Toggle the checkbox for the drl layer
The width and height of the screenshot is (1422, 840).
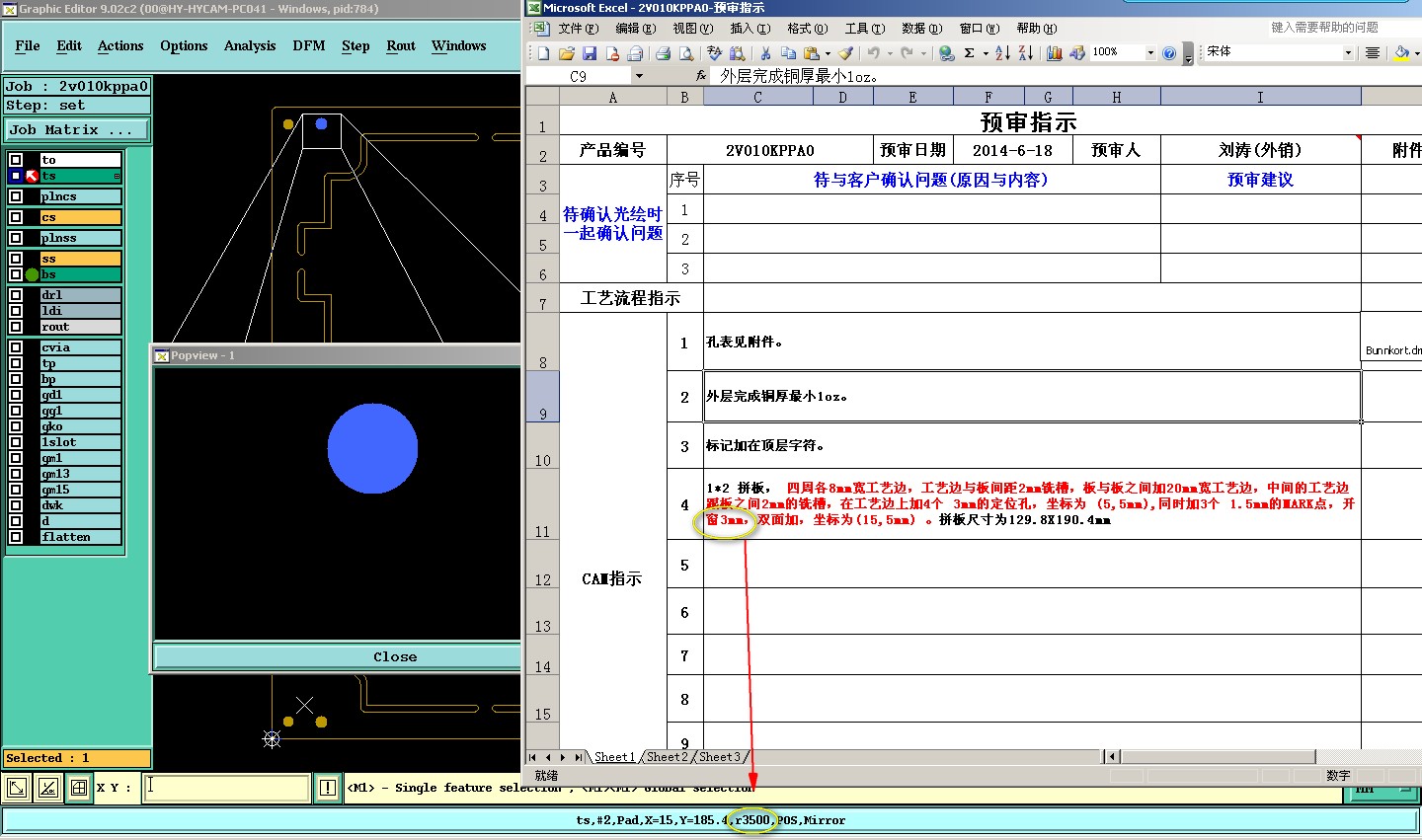coord(16,295)
